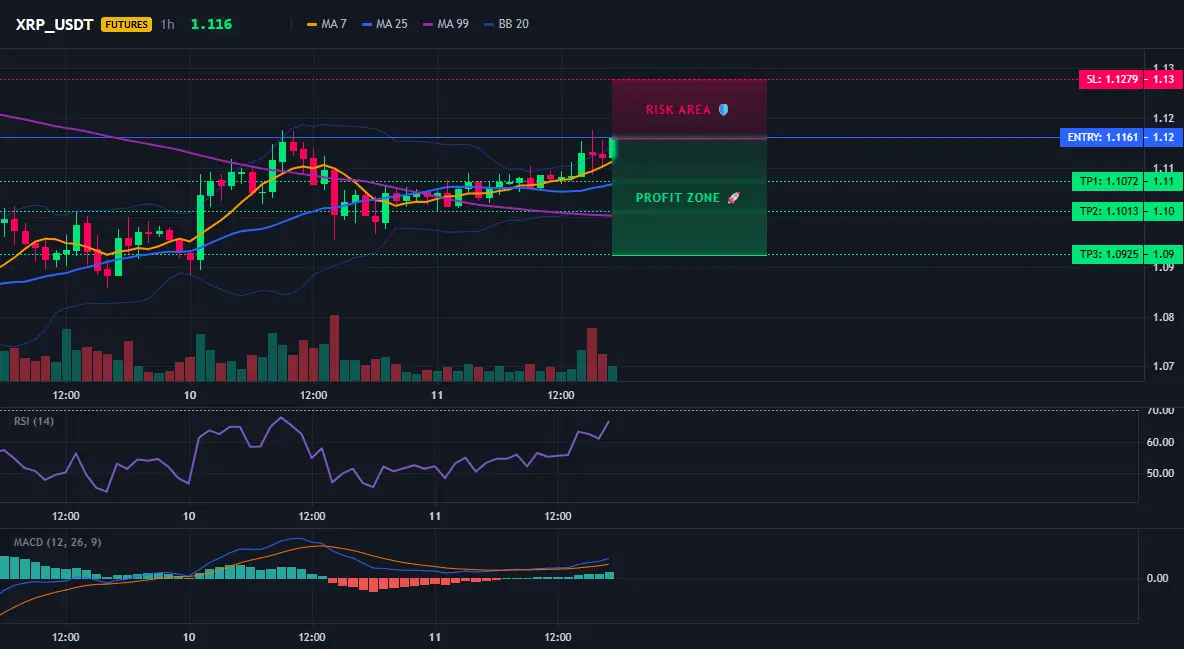Toggle the MA 7 legend item
Screen dimensions: 1184x649
327,24
